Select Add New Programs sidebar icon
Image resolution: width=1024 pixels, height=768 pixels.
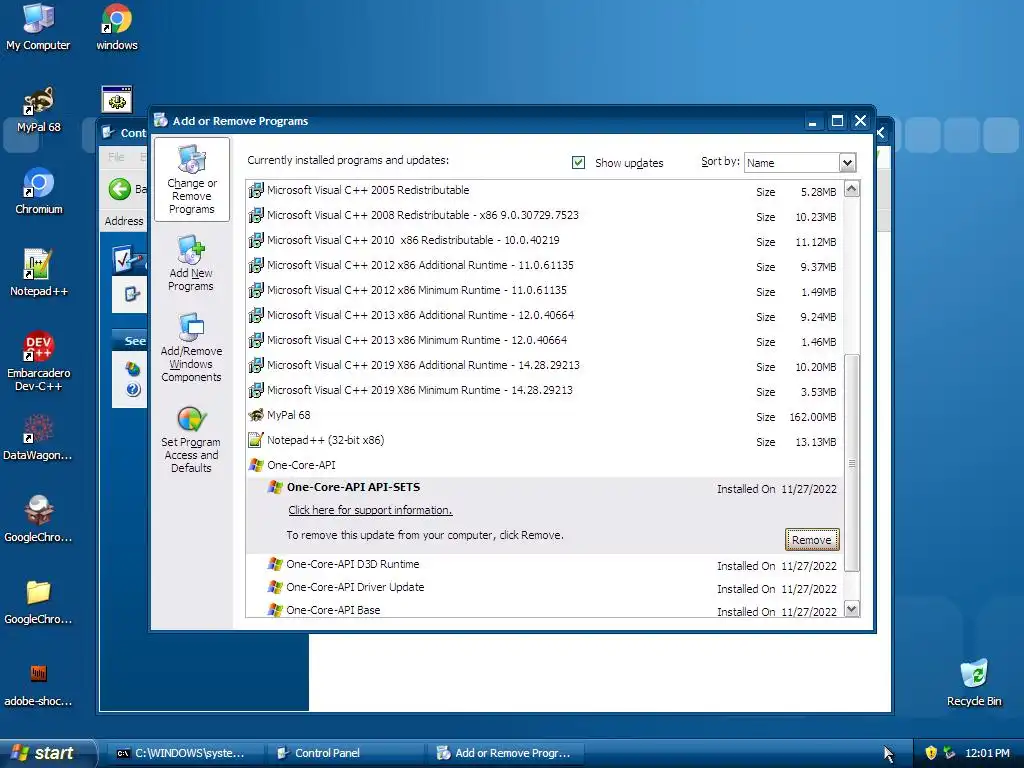point(191,263)
